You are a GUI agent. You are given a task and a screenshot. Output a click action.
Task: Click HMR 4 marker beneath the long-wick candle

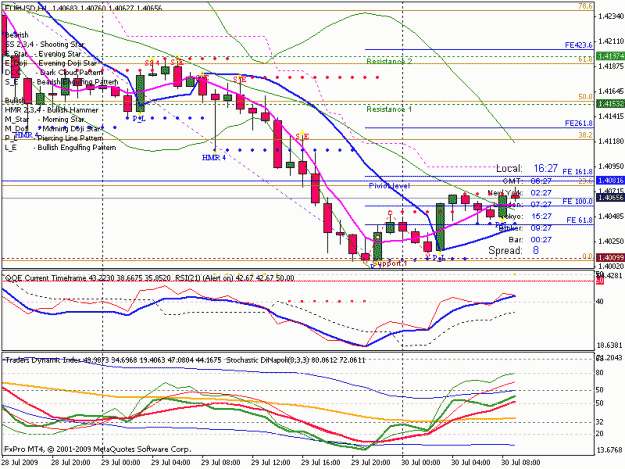[x=214, y=158]
